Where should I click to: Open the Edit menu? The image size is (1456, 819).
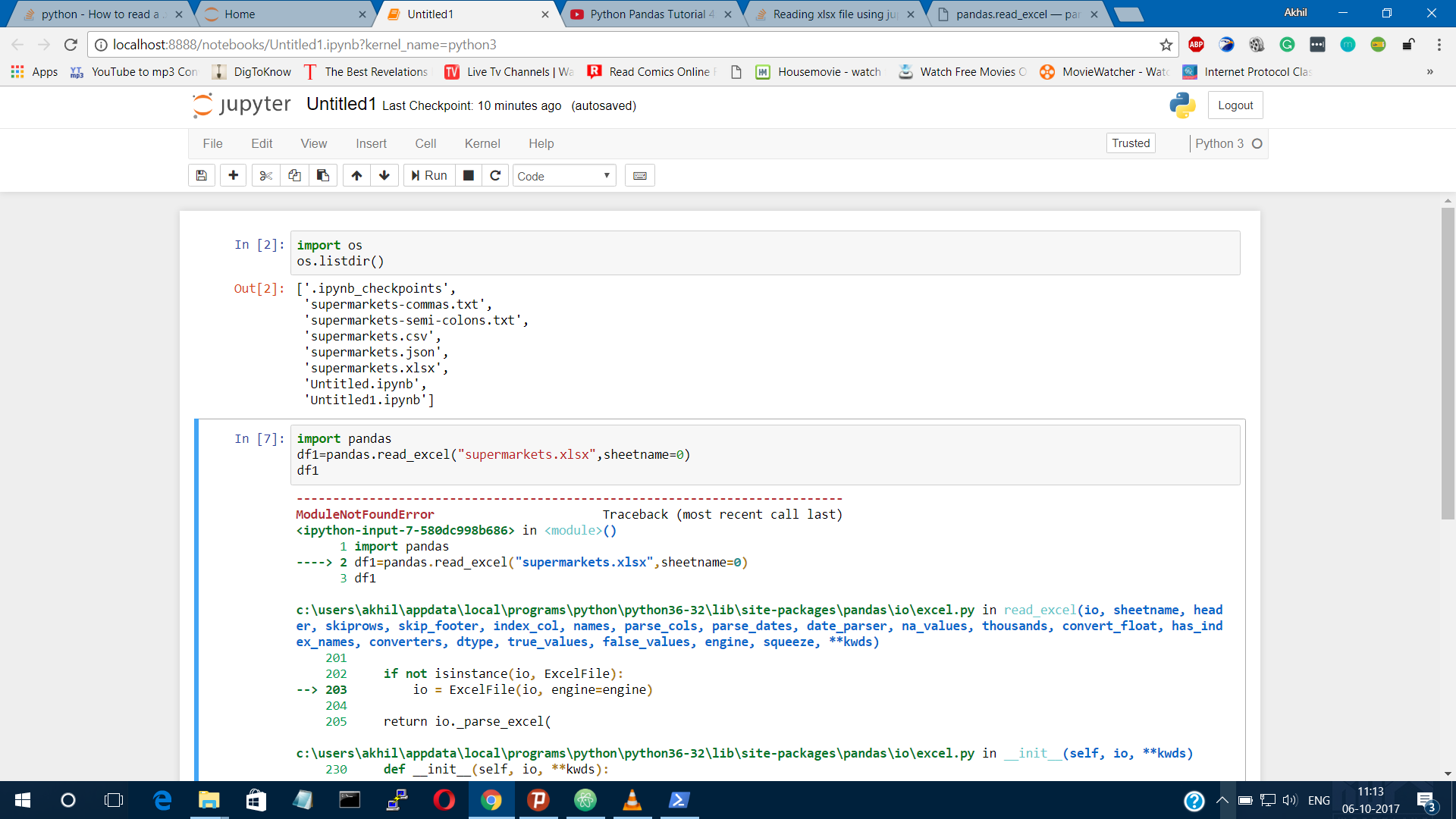262,143
